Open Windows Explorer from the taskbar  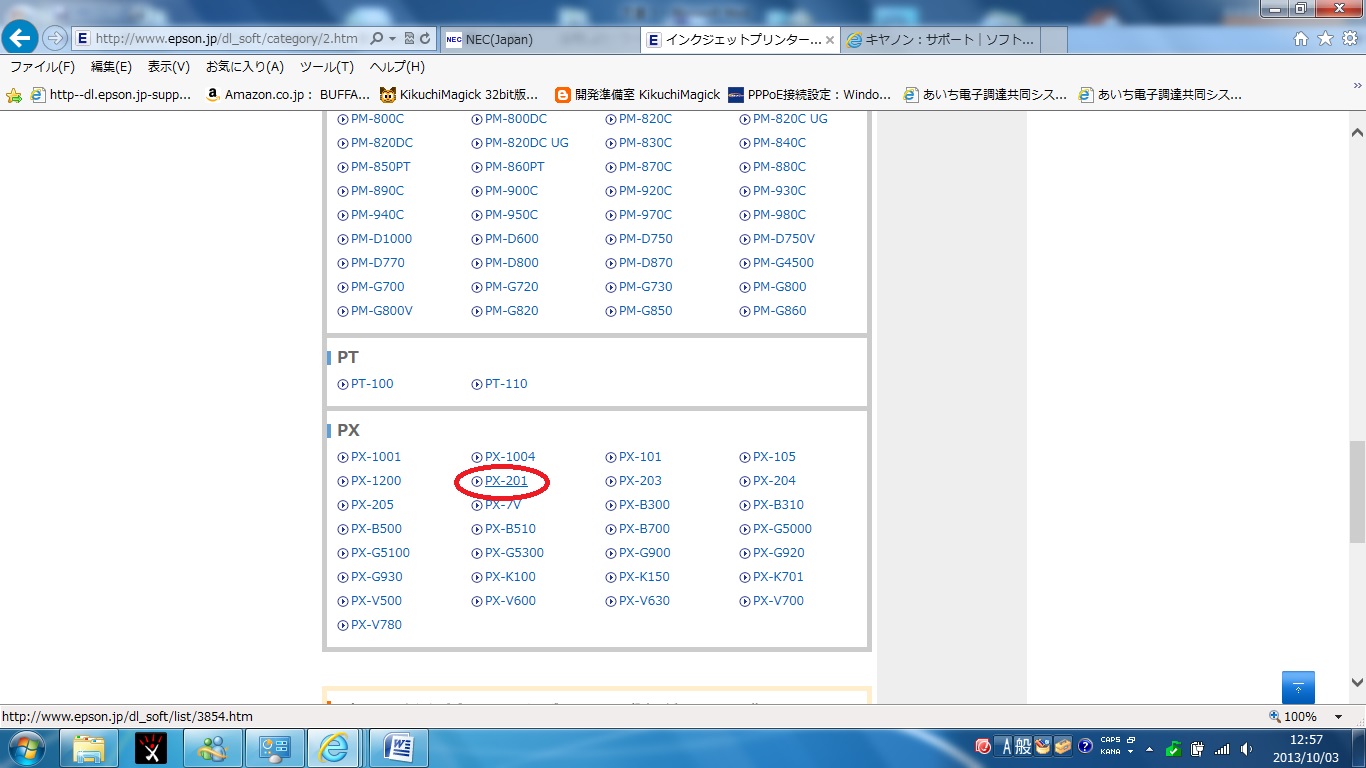click(89, 747)
